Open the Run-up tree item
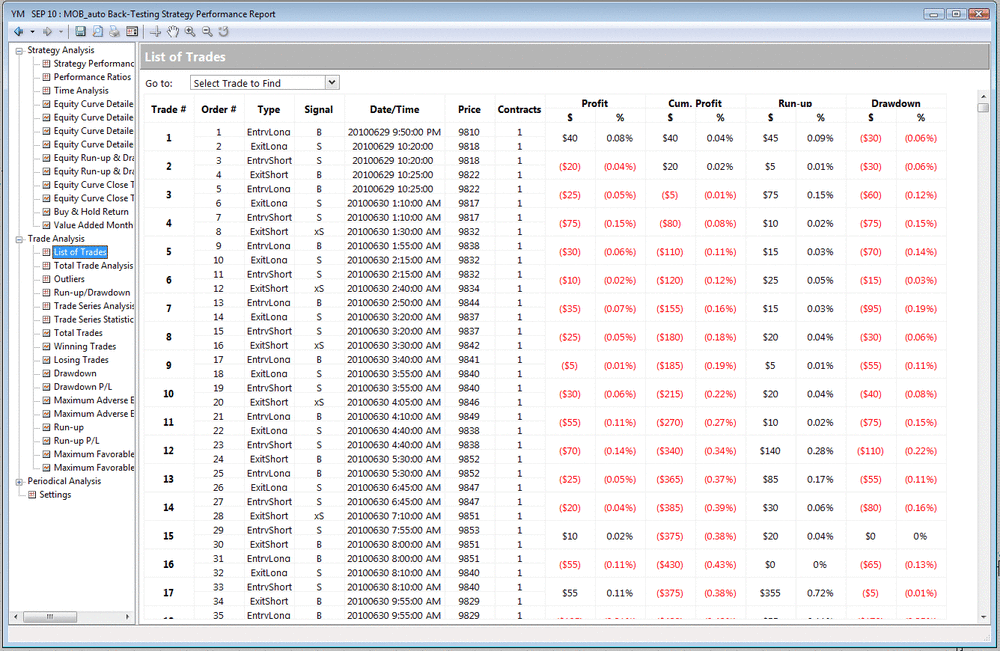This screenshot has width=1000, height=651. (69, 427)
